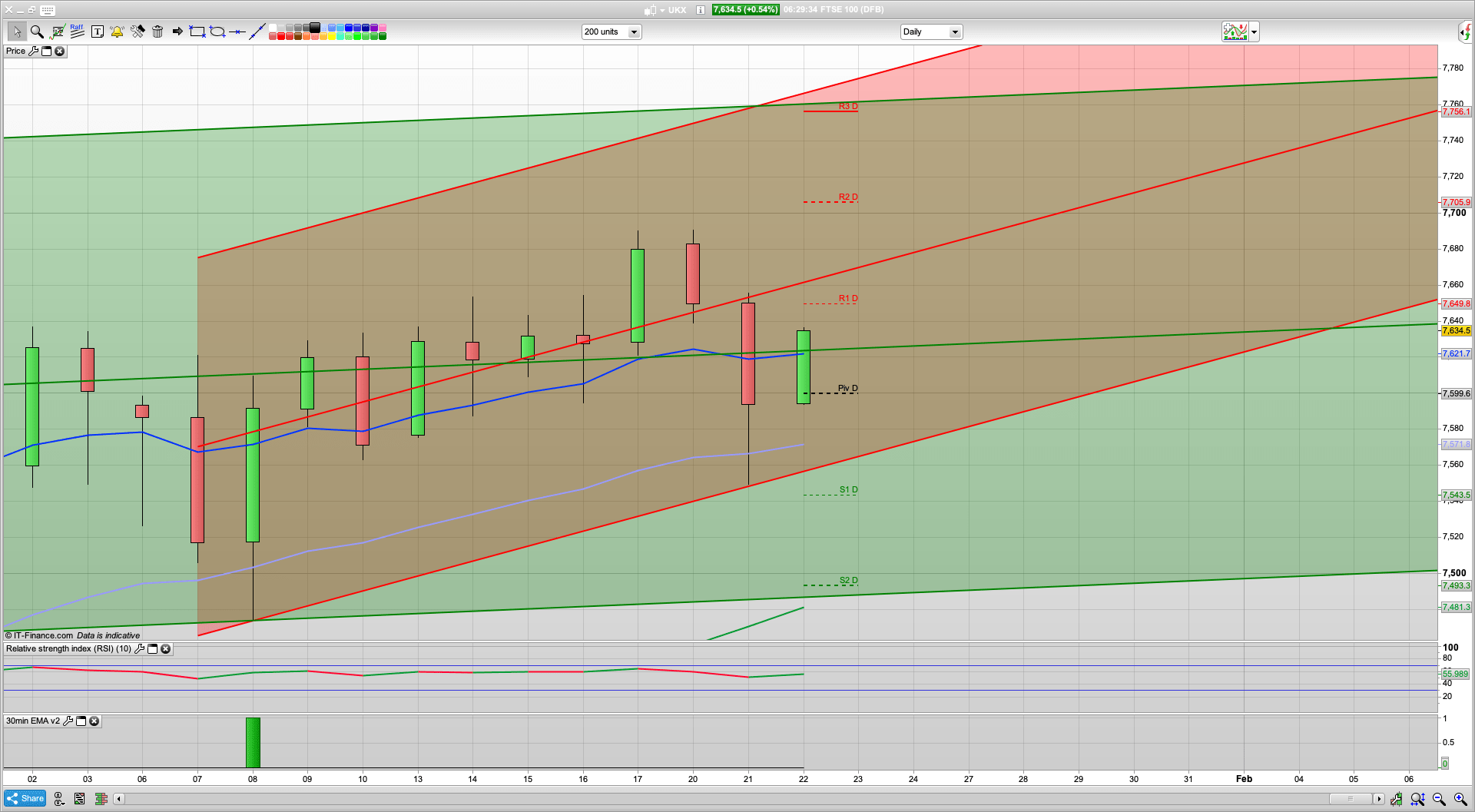Pick the arrow drawing tool
1475x812 pixels.
(x=177, y=31)
